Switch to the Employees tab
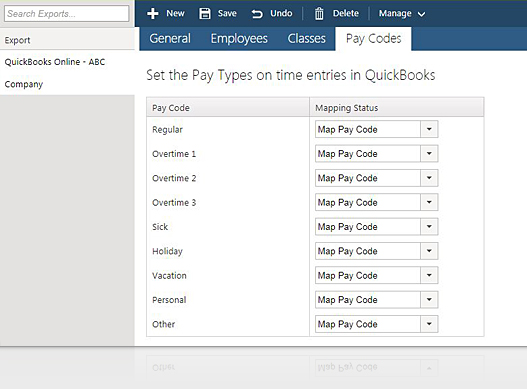This screenshot has height=389, width=527. (239, 39)
